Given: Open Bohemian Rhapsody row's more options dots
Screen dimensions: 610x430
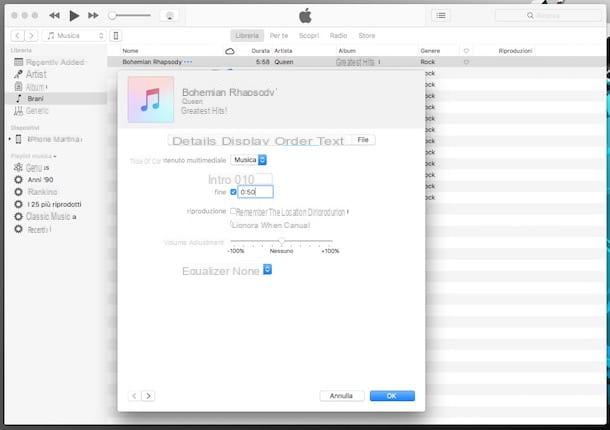Looking at the screenshot, I should 188,62.
